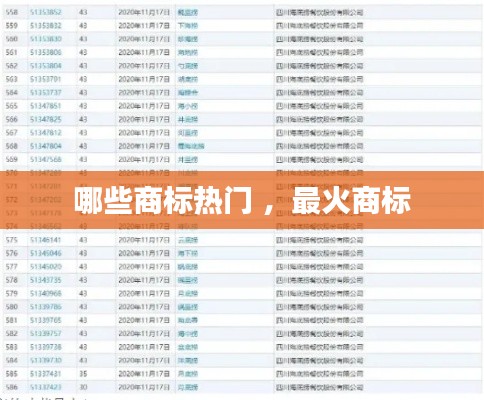Open registration number 51339757 in row 582
Viewport: 484px width, 400px height.
tap(46, 334)
